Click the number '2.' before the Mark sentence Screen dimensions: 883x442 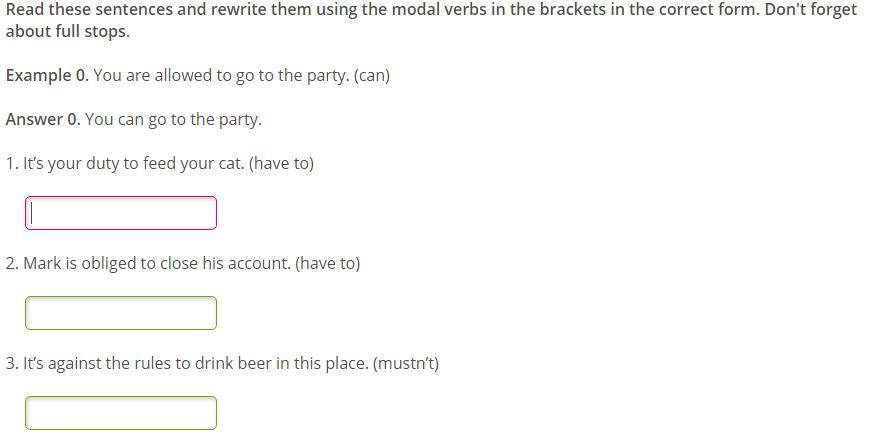coord(12,264)
